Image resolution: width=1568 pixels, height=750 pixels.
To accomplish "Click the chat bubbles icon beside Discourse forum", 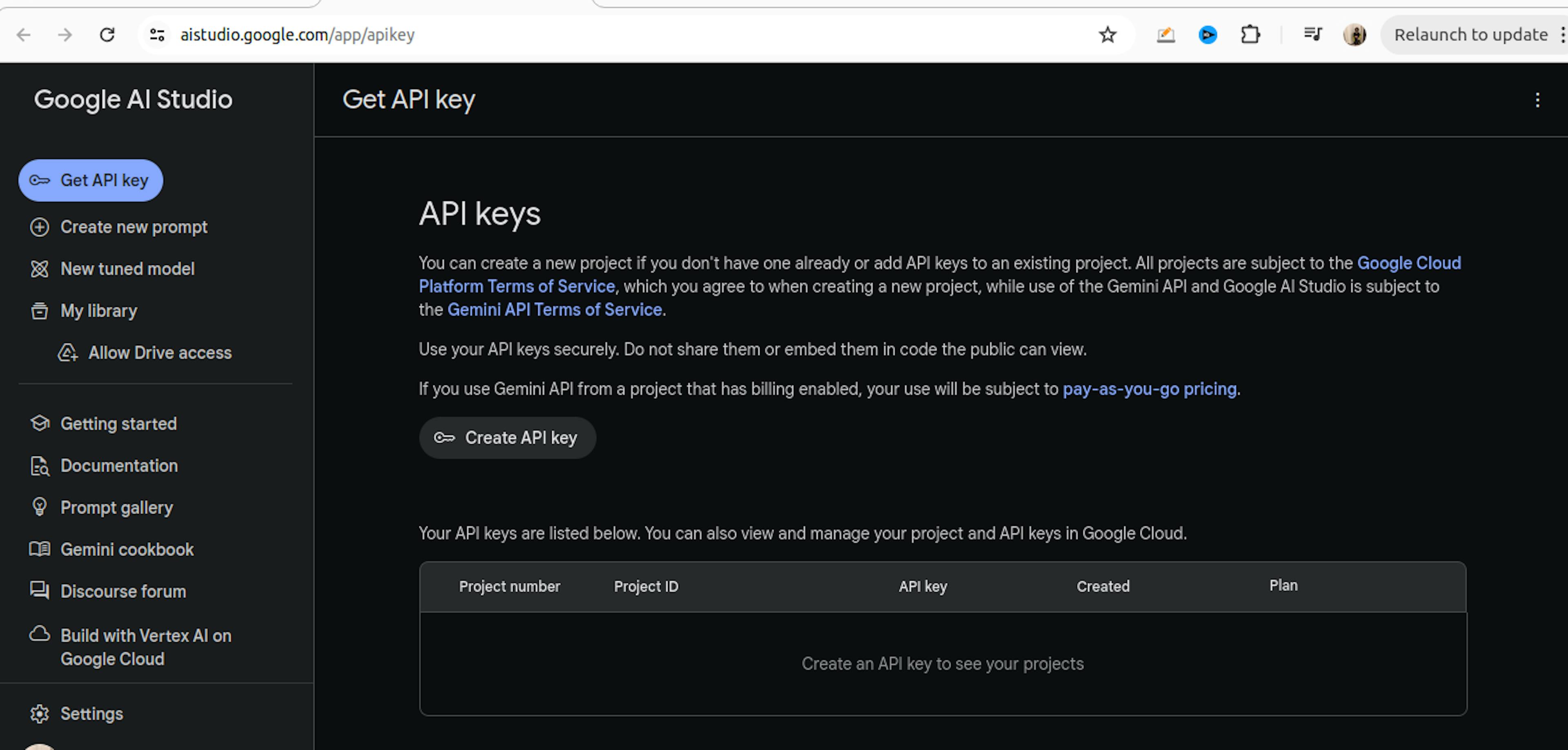I will [40, 590].
